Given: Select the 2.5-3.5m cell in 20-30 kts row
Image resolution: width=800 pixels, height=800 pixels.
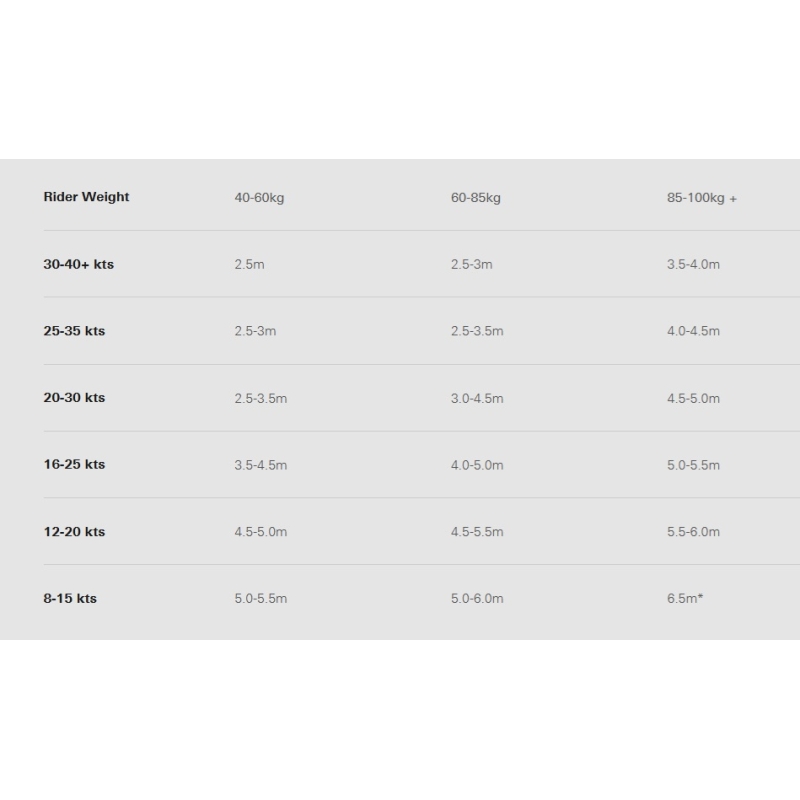Looking at the screenshot, I should point(260,398).
